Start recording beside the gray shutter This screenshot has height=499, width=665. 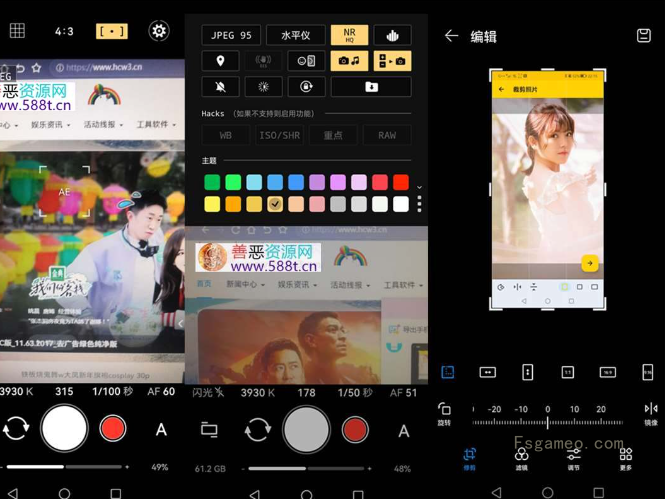(x=355, y=429)
